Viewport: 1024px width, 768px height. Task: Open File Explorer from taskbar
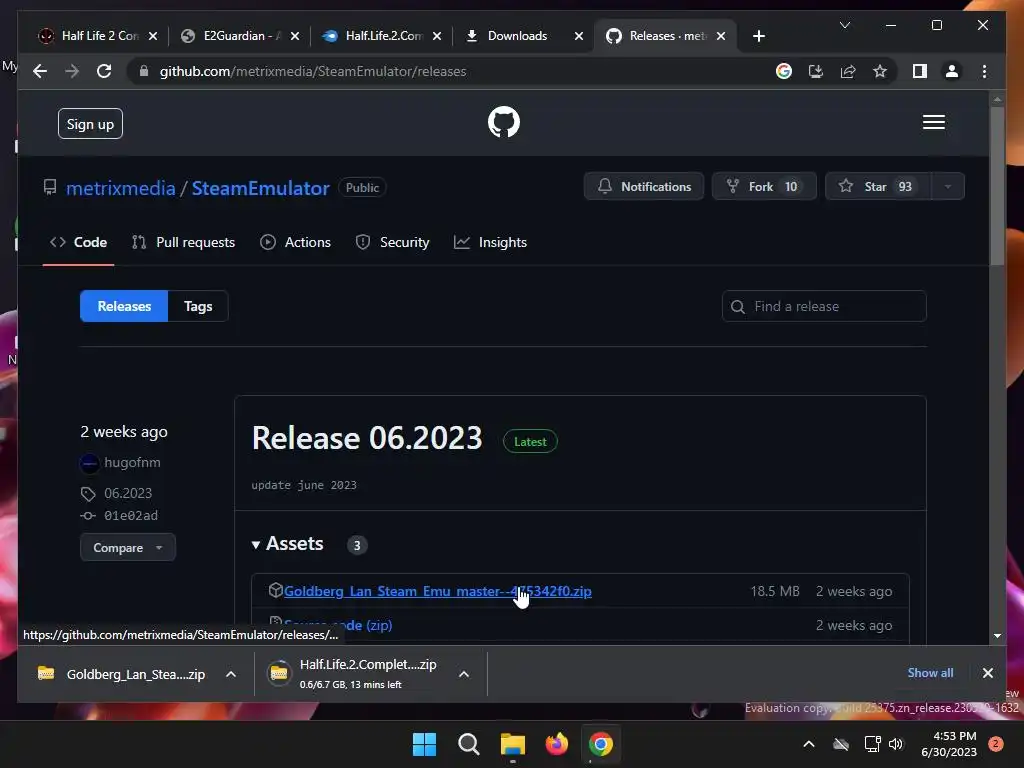point(513,744)
